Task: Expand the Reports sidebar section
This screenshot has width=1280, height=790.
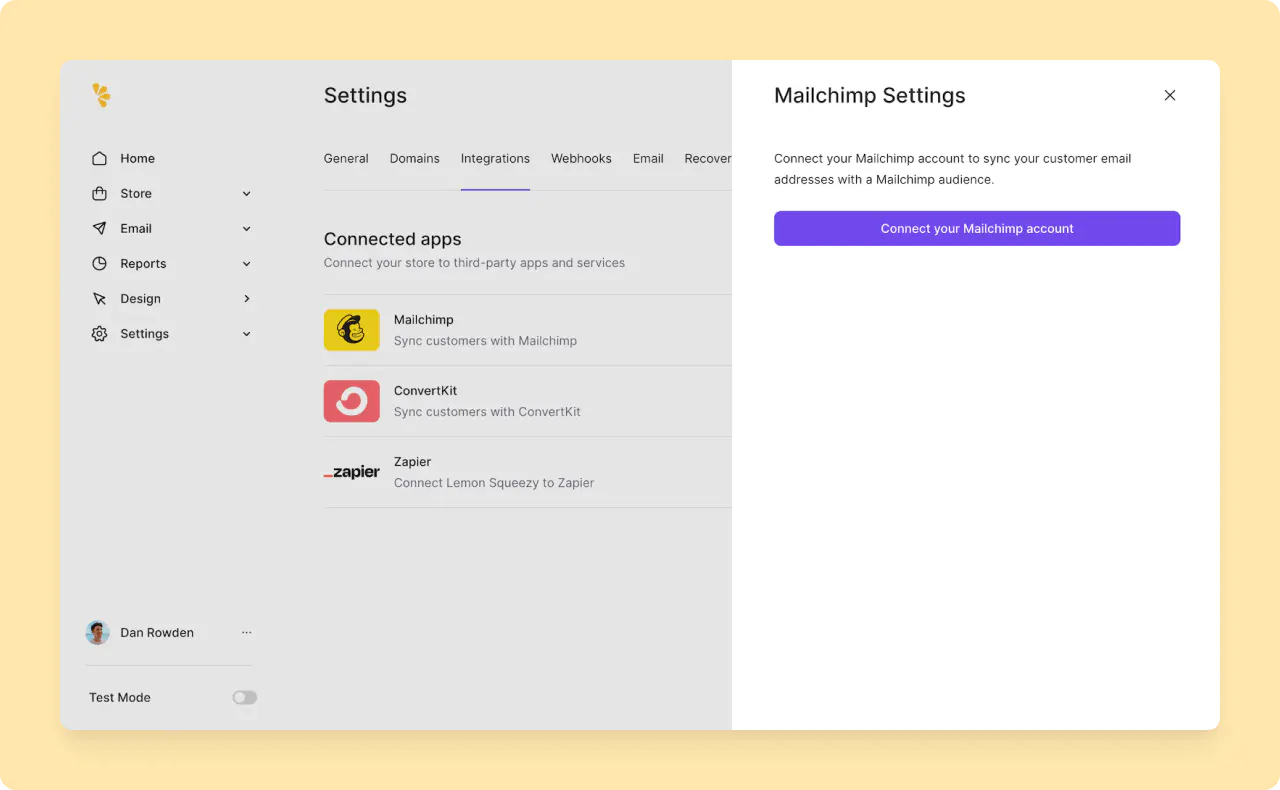Action: [x=246, y=263]
